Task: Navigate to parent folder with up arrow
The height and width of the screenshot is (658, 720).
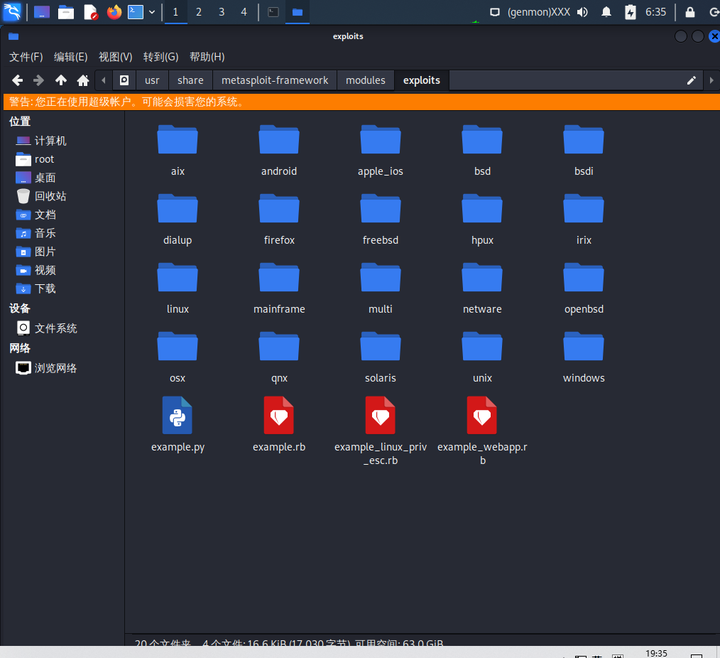Action: 61,80
